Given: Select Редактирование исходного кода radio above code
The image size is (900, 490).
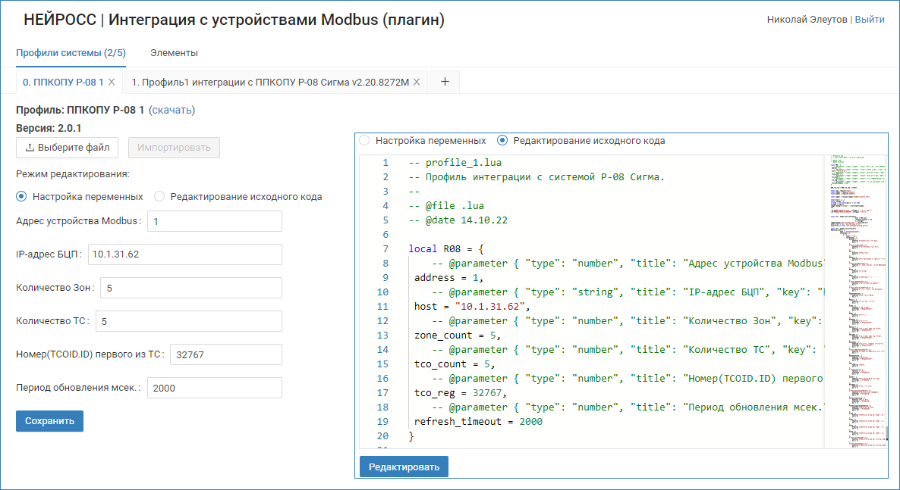Looking at the screenshot, I should [502, 141].
